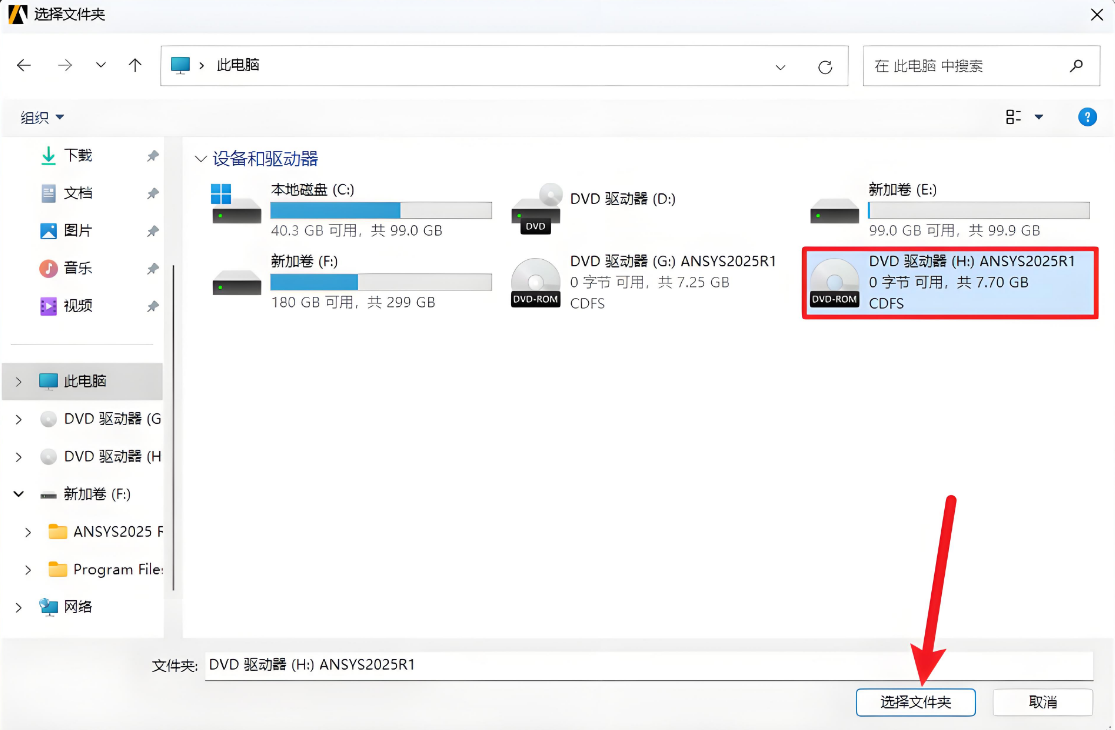This screenshot has width=1115, height=730.
Task: Select DVD 驱动器 (G:) ANSYS2025R1
Action: (644, 282)
